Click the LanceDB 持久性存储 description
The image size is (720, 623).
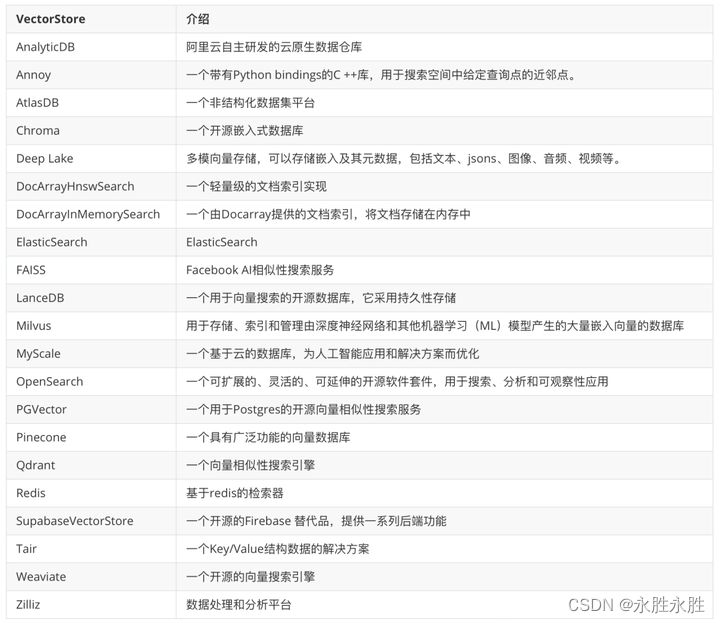click(x=321, y=298)
